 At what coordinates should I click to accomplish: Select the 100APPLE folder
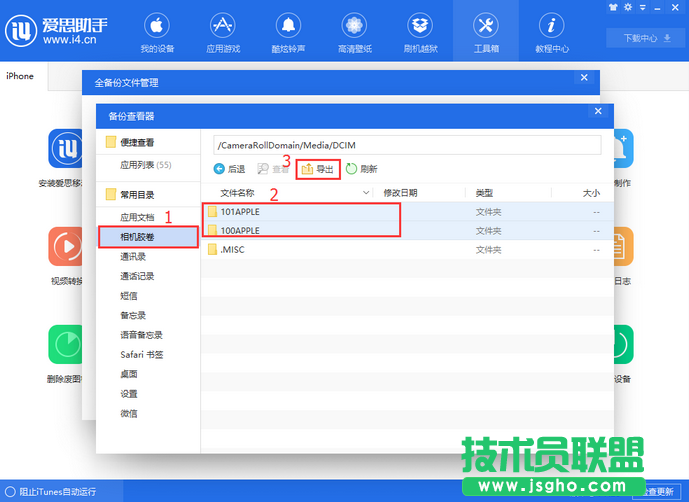[x=407, y=231]
